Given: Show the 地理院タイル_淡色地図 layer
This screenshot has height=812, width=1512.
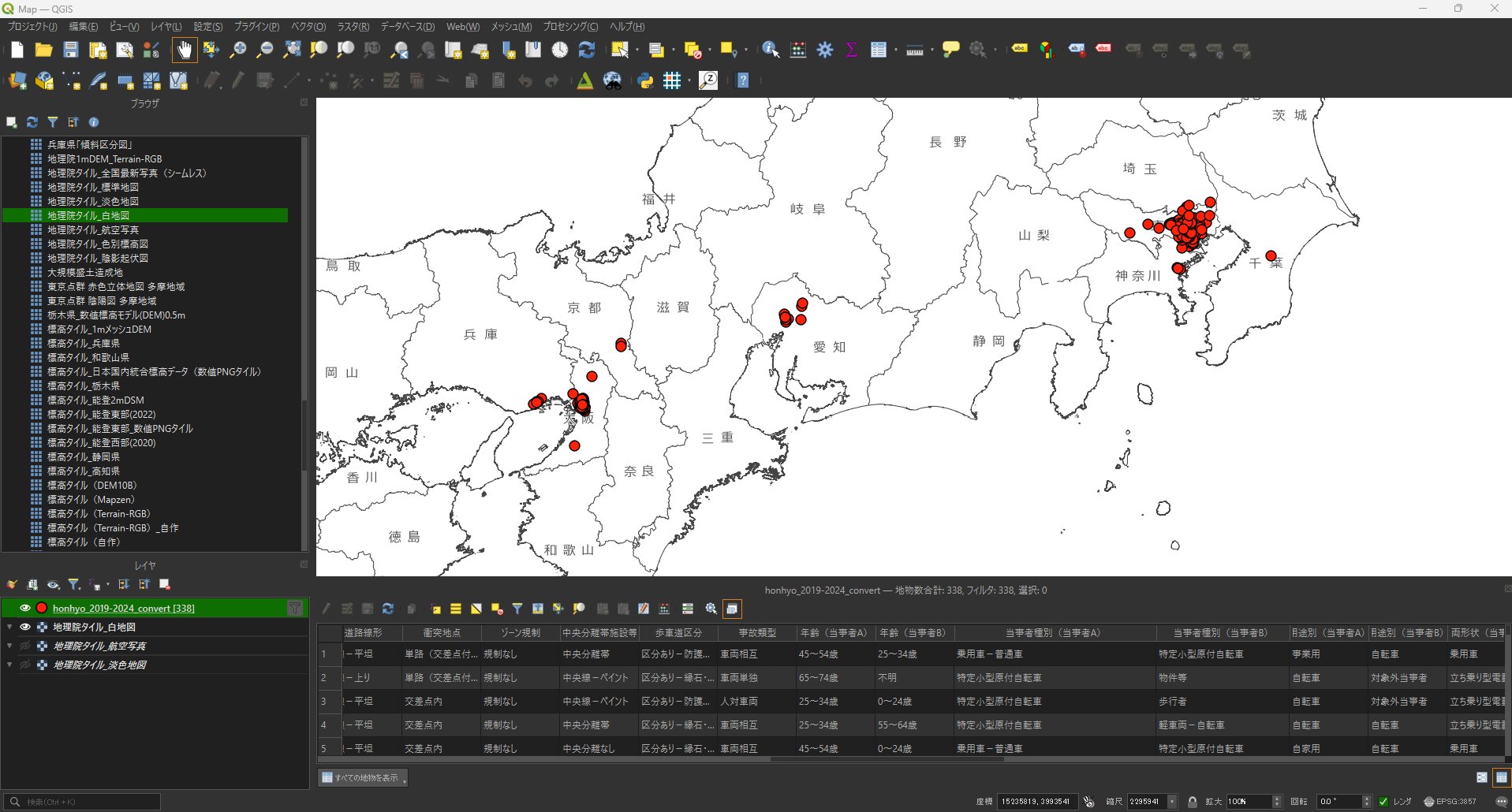Looking at the screenshot, I should 25,665.
